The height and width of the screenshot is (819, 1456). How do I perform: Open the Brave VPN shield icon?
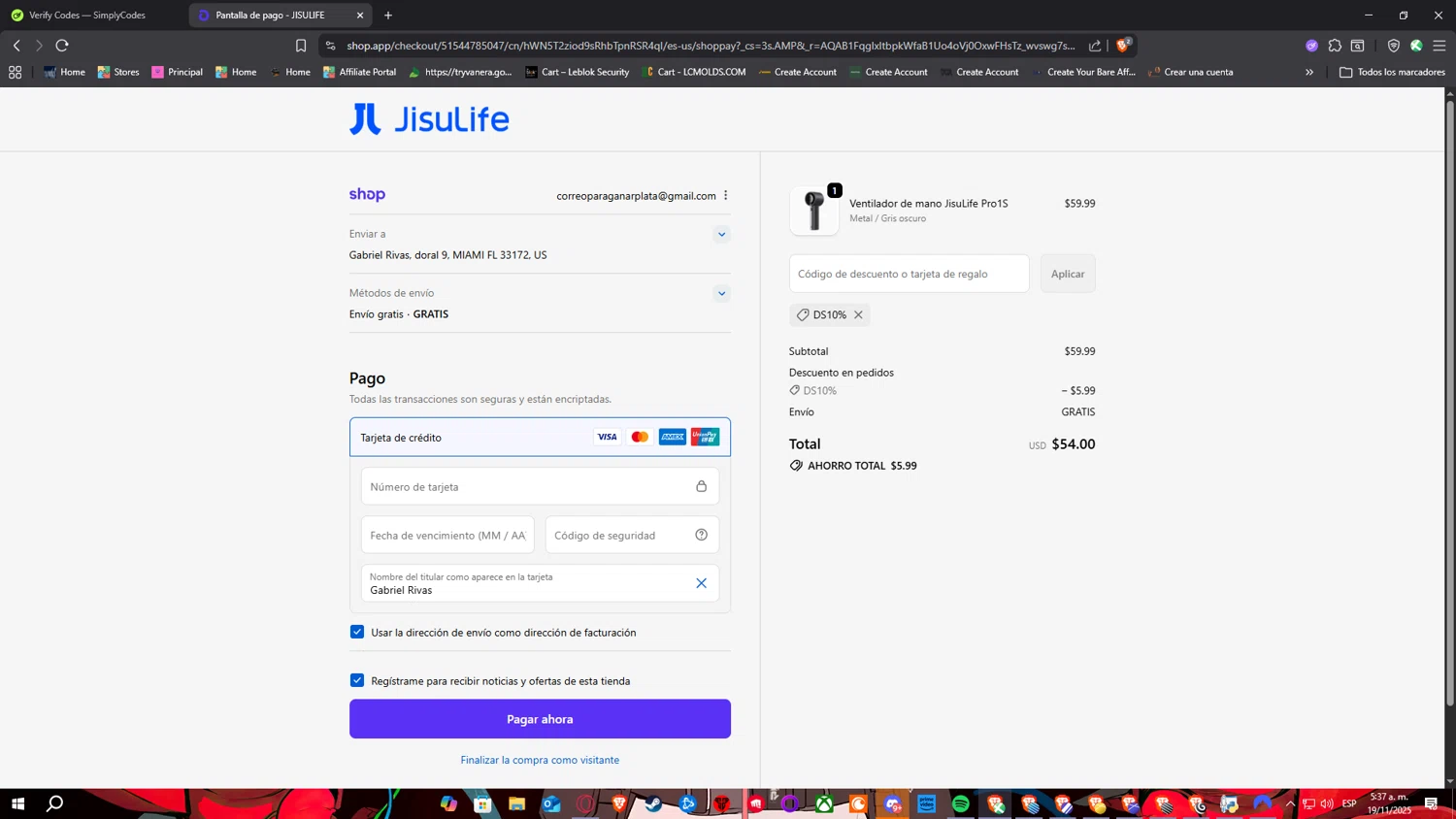coord(1393,46)
